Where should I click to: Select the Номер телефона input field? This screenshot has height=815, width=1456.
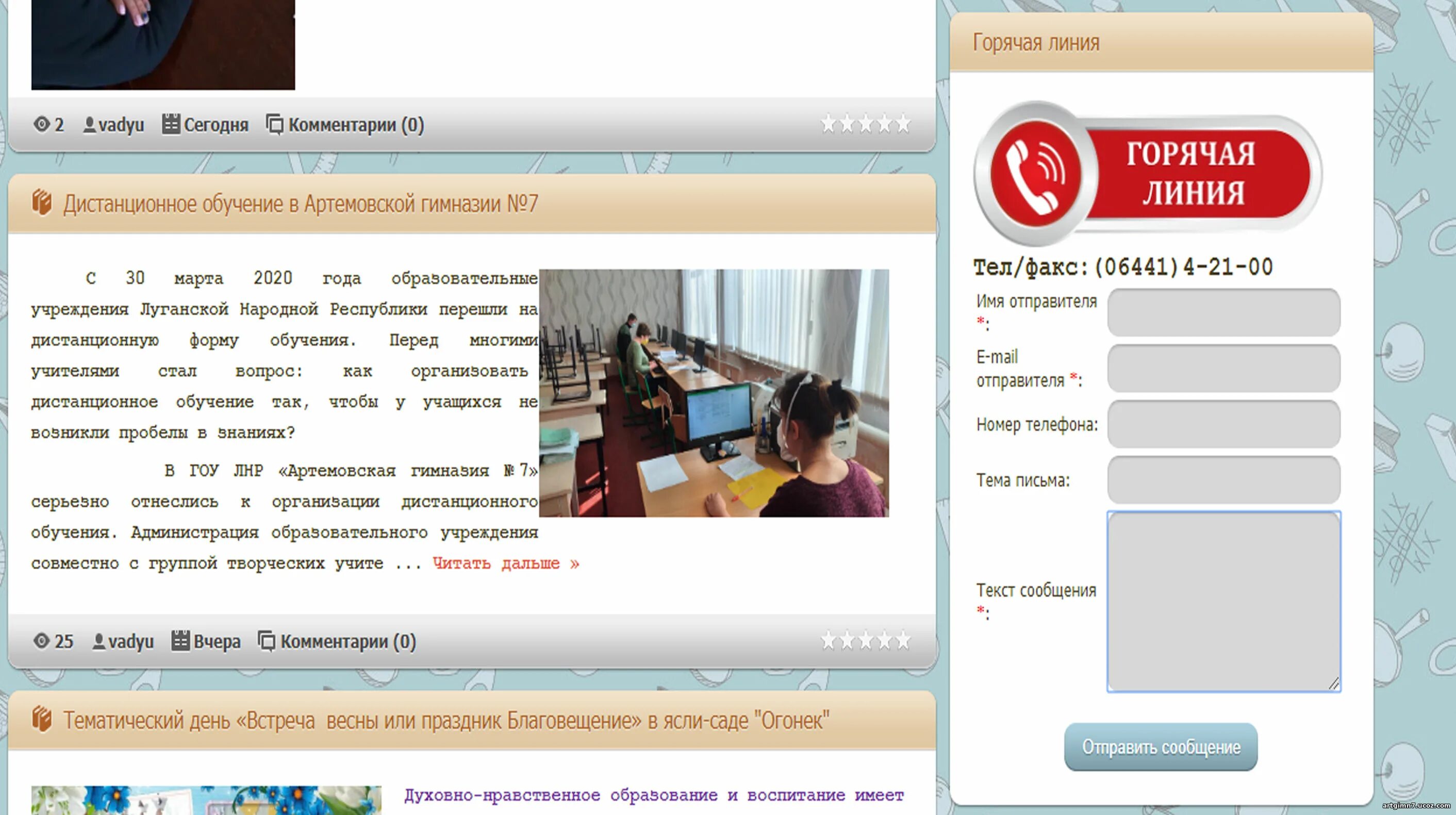pyautogui.click(x=1223, y=424)
